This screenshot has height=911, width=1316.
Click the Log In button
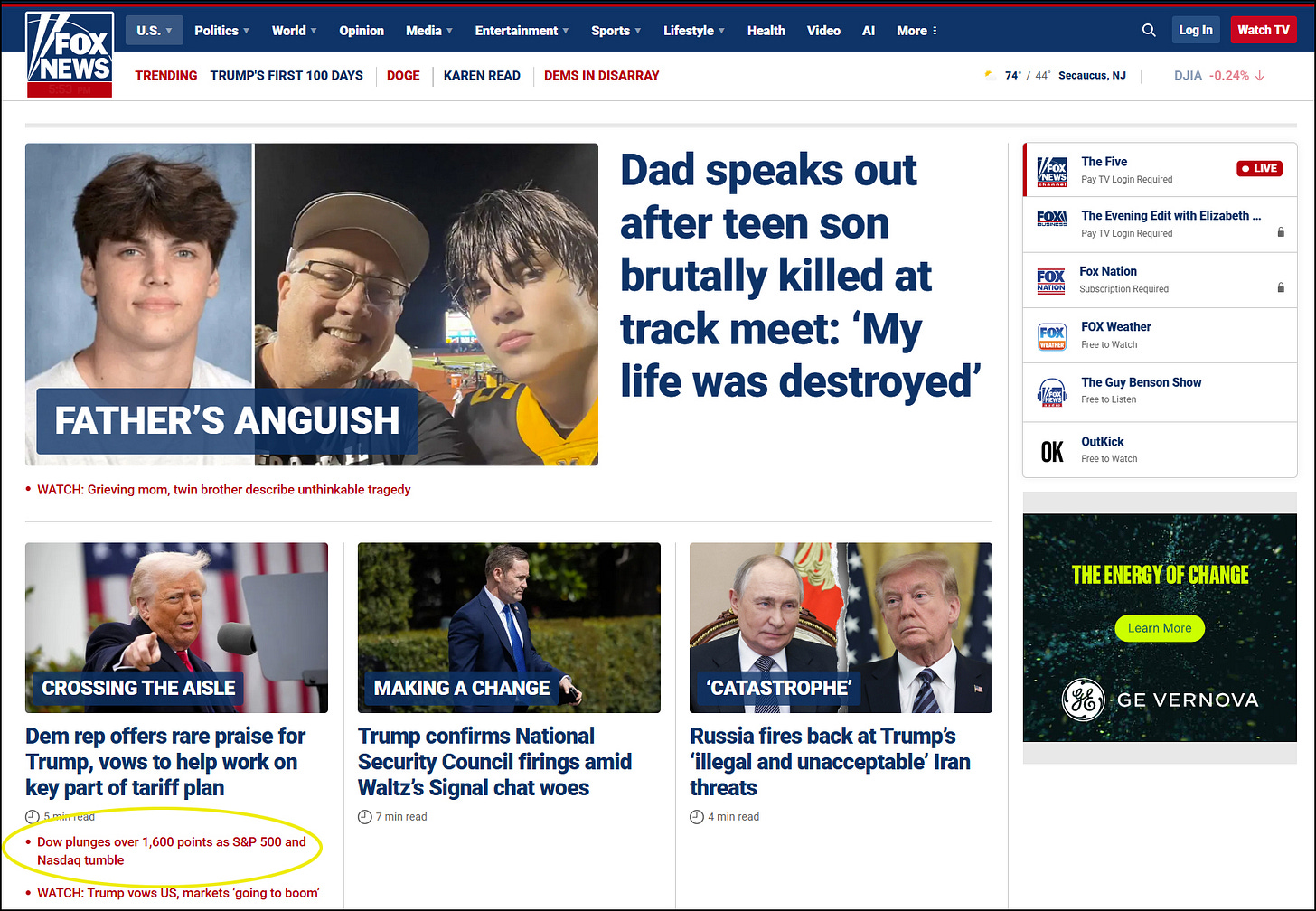click(1196, 30)
